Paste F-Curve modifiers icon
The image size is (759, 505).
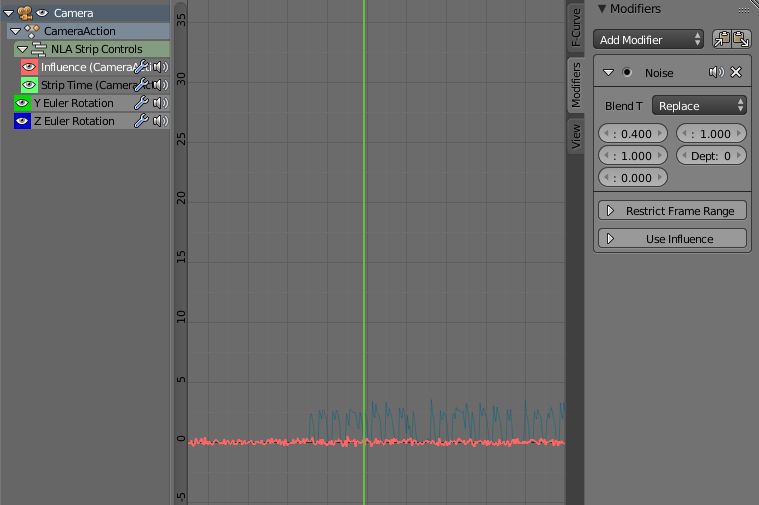pos(741,39)
